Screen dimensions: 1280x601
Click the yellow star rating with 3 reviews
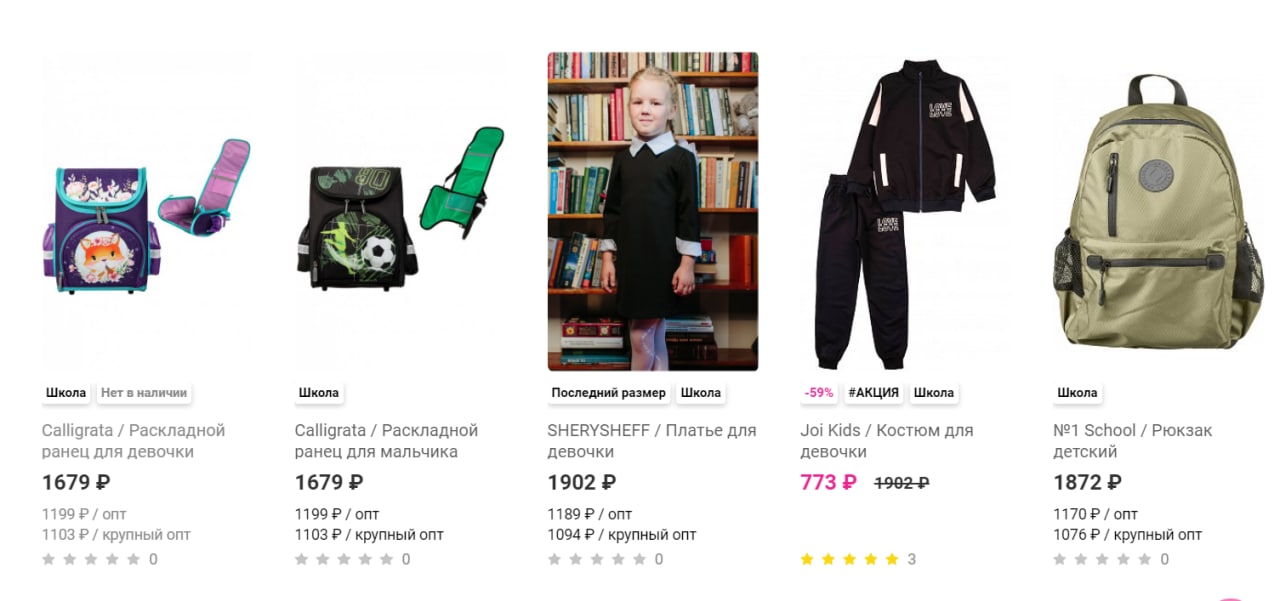(x=850, y=559)
